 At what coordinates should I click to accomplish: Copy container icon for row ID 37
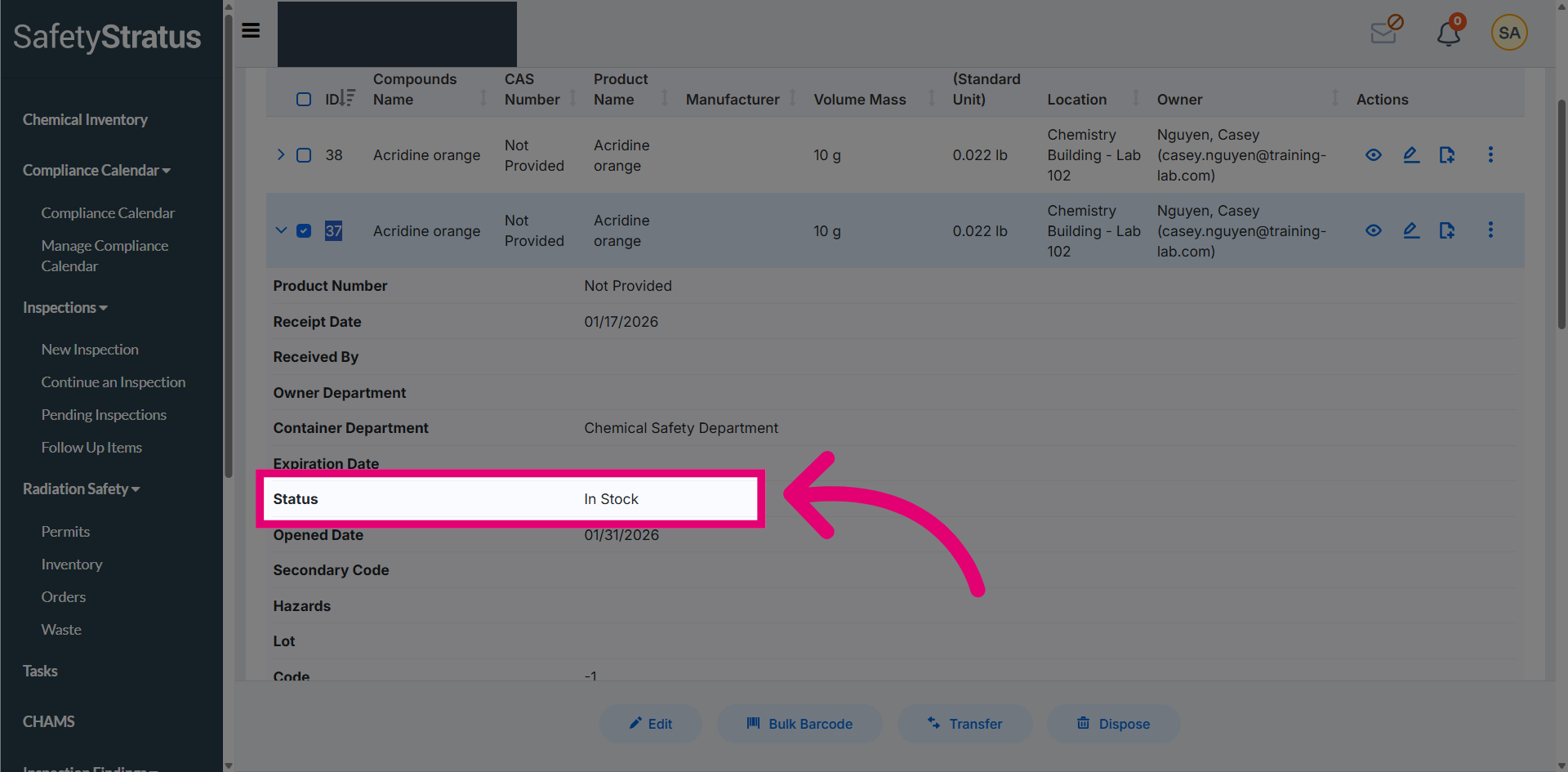pyautogui.click(x=1447, y=230)
